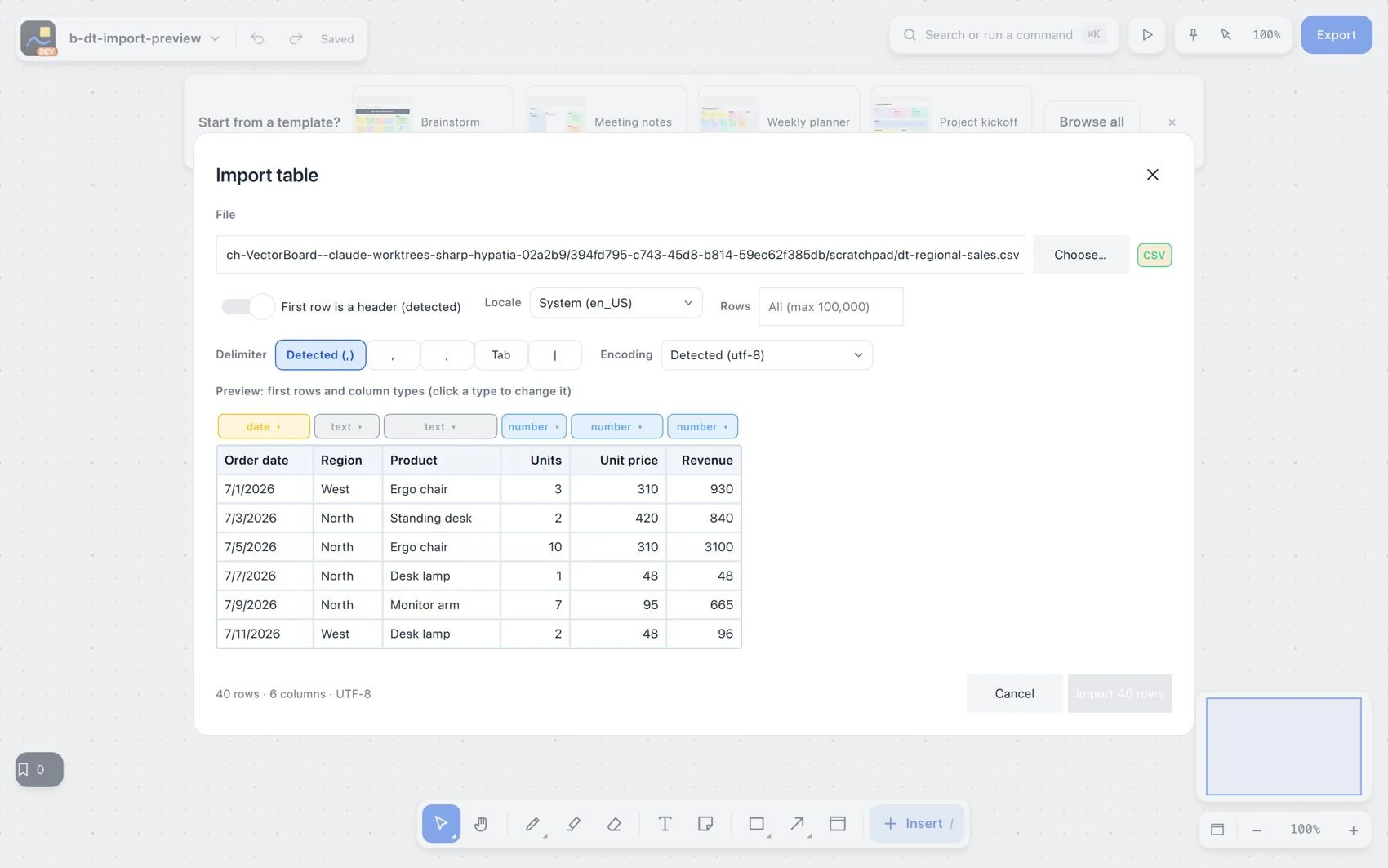The image size is (1388, 868).
Task: Open the Locale System (en_US) dropdown
Action: pyautogui.click(x=616, y=303)
